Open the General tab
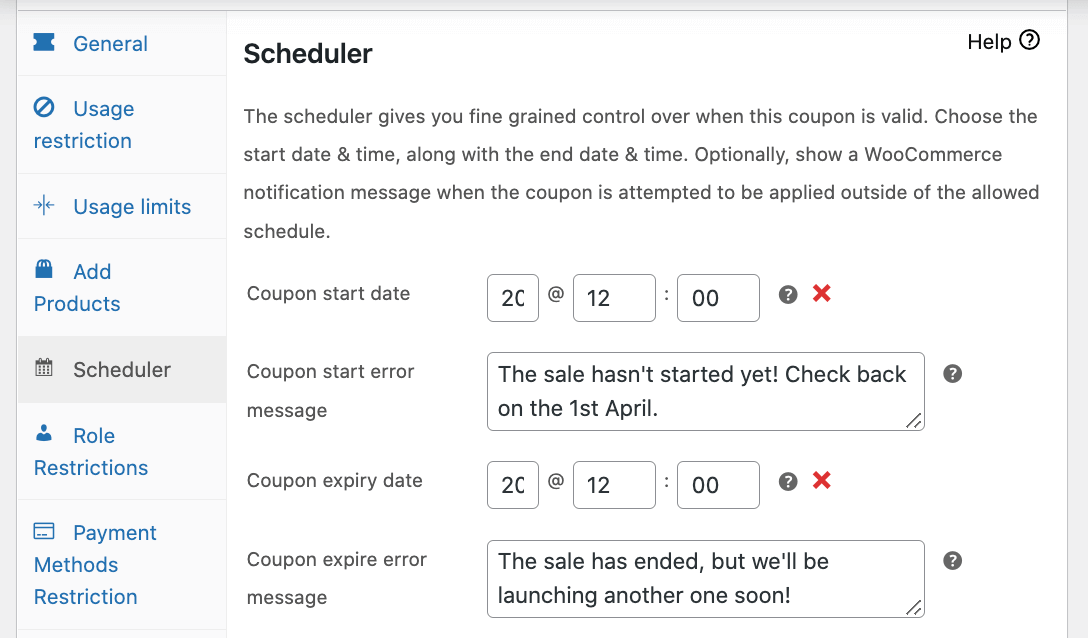Image resolution: width=1088 pixels, height=638 pixels. tap(110, 44)
